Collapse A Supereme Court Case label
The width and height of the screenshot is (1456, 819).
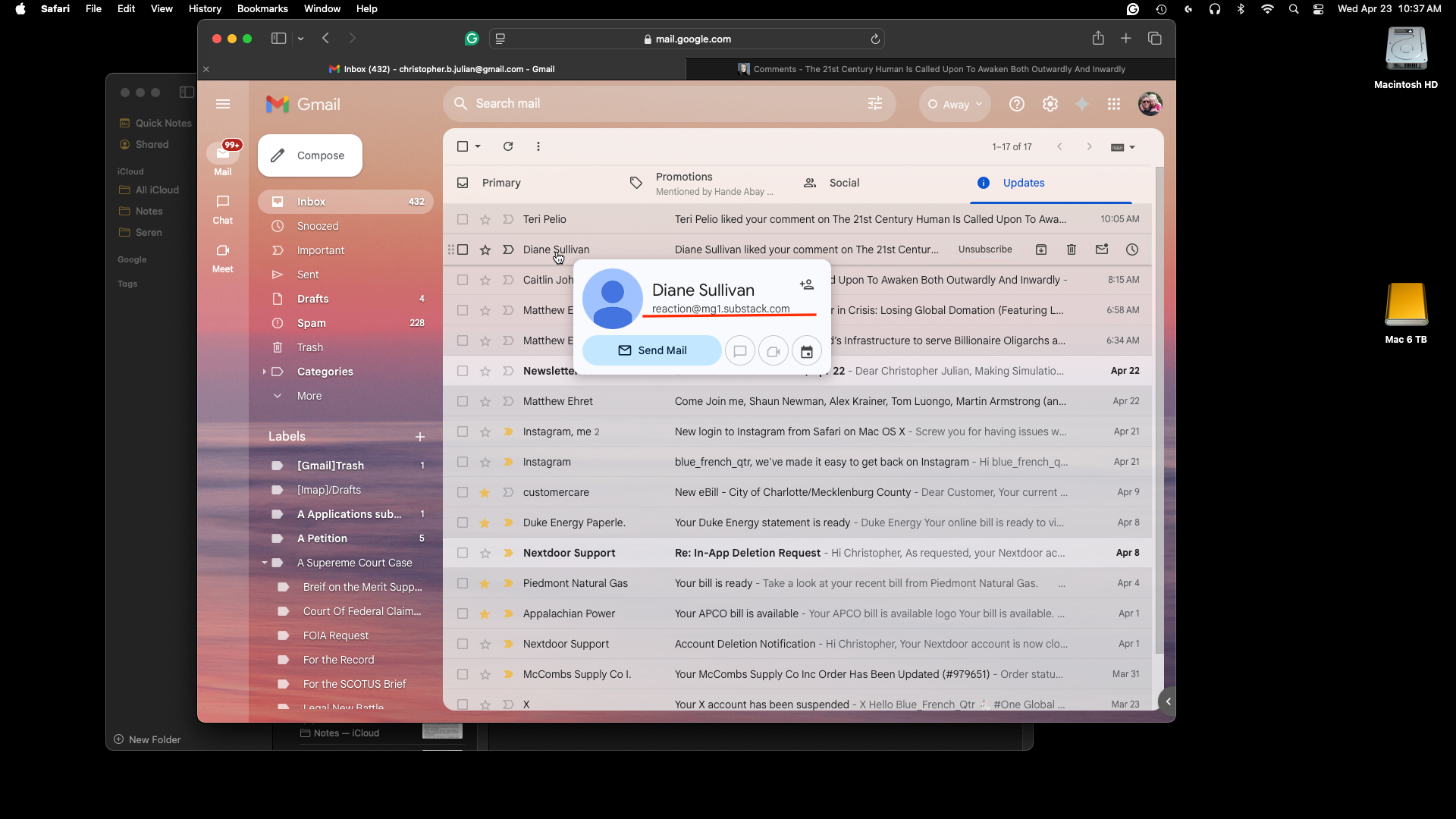click(x=265, y=563)
